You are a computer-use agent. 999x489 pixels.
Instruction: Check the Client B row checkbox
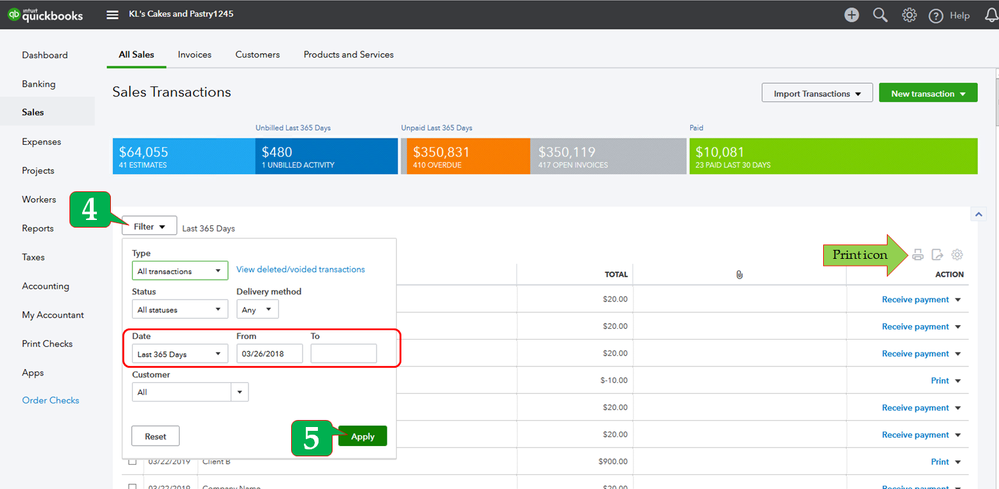132,462
